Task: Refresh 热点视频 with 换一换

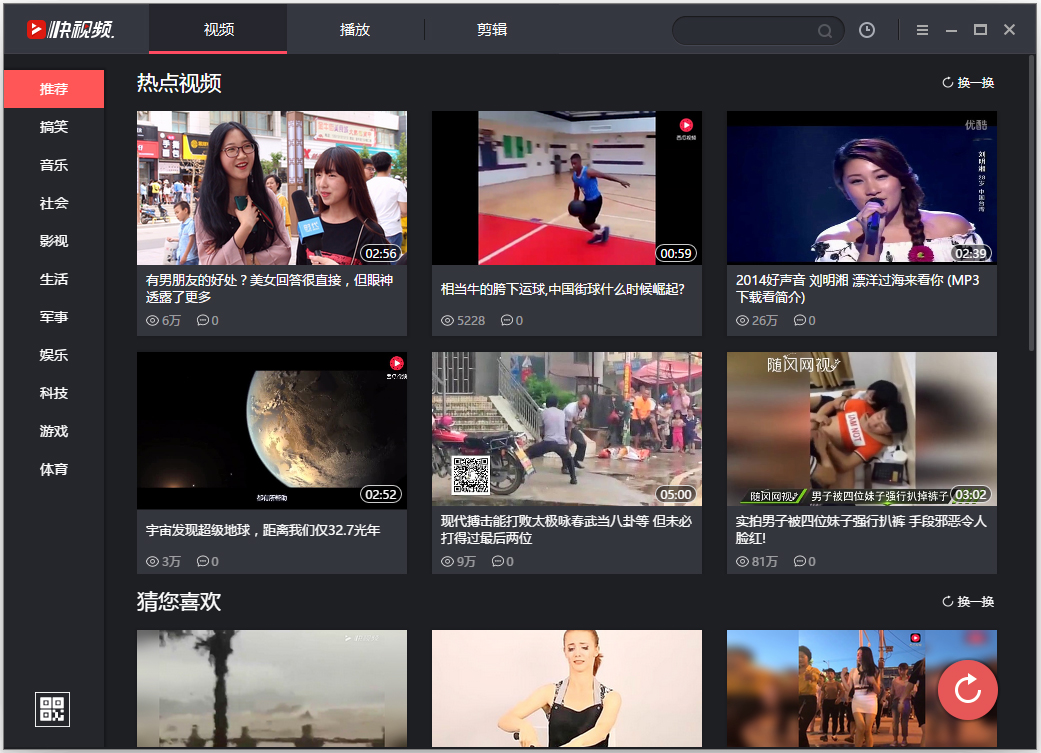Action: tap(968, 83)
